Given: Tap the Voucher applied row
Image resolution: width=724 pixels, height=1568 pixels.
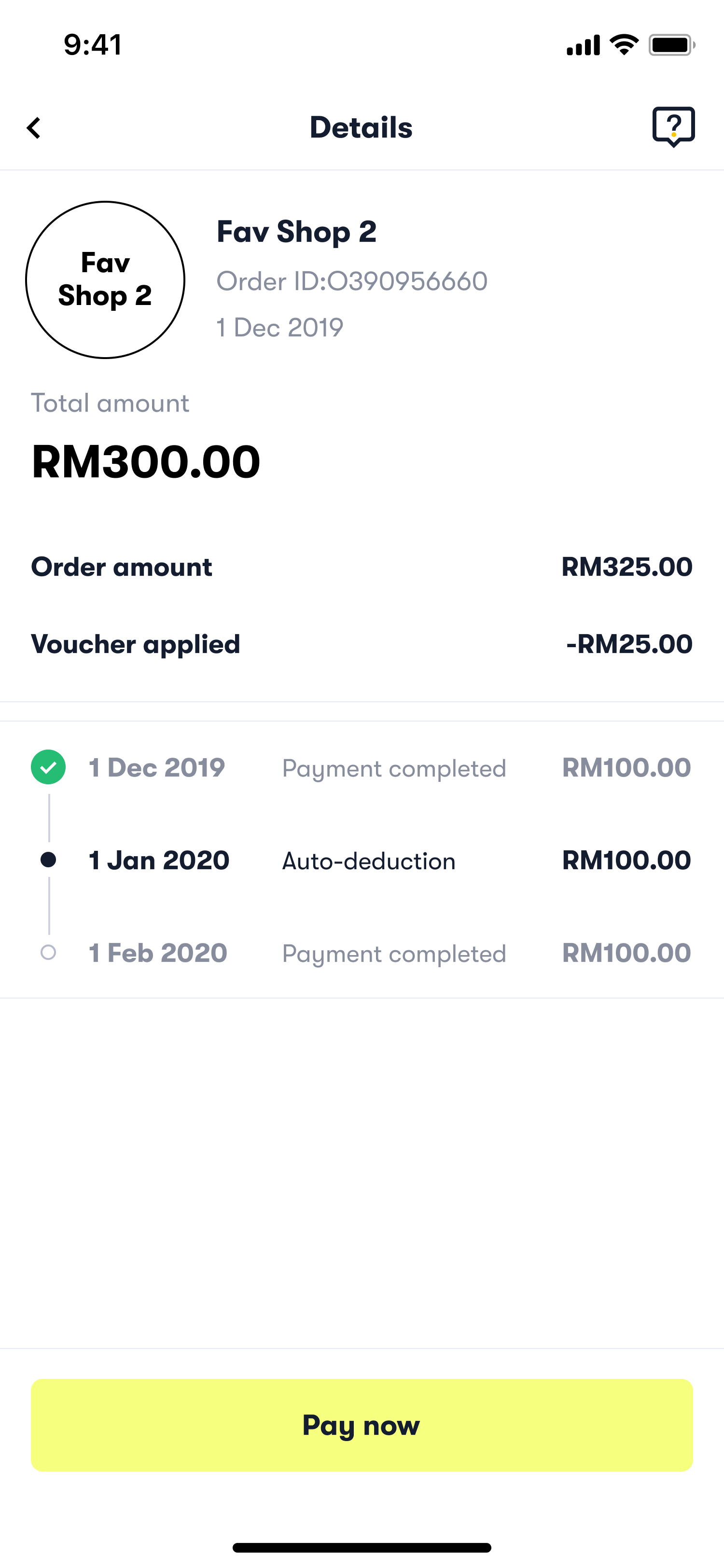Looking at the screenshot, I should point(362,644).
